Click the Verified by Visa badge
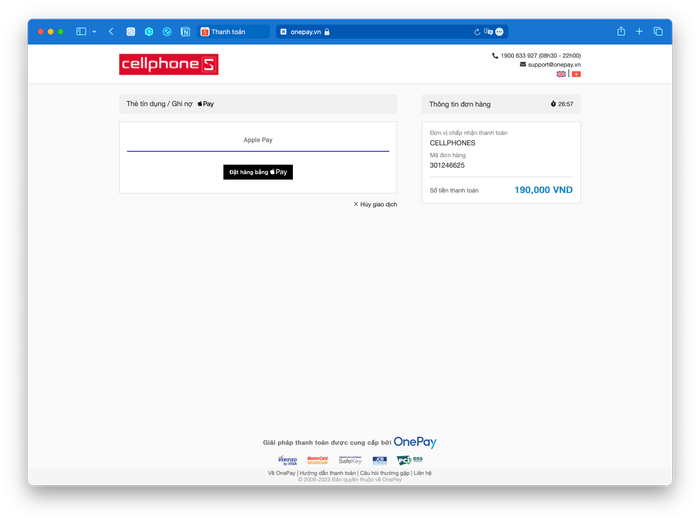The height and width of the screenshot is (522, 700). (288, 460)
